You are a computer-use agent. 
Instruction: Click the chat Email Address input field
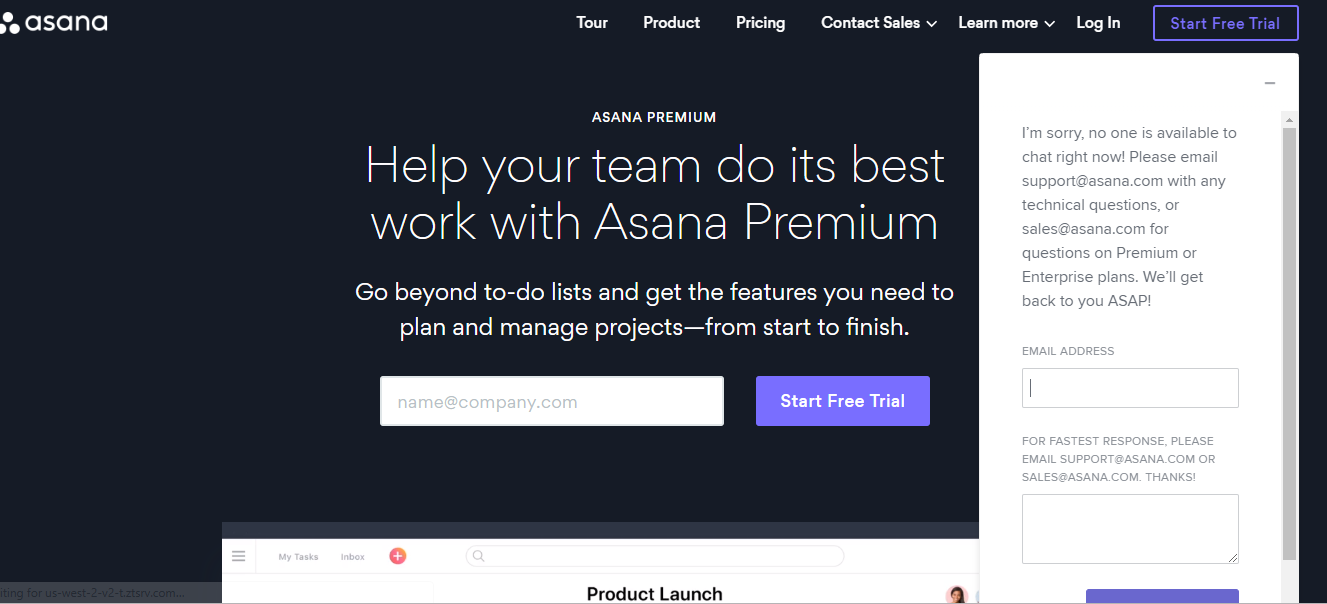(x=1130, y=388)
